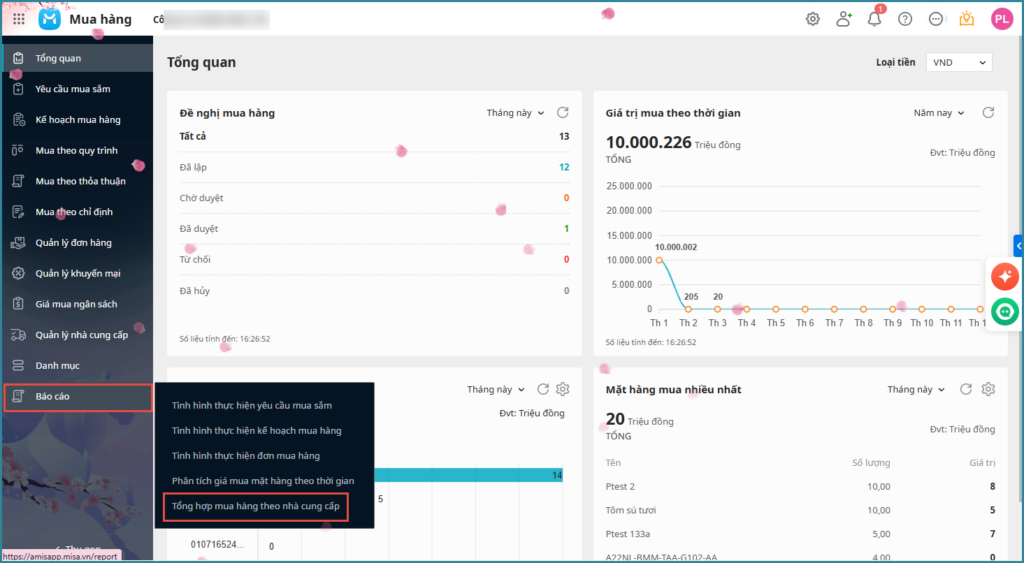
Task: Open Giá mua ngân sách menu
Action: coord(77,304)
